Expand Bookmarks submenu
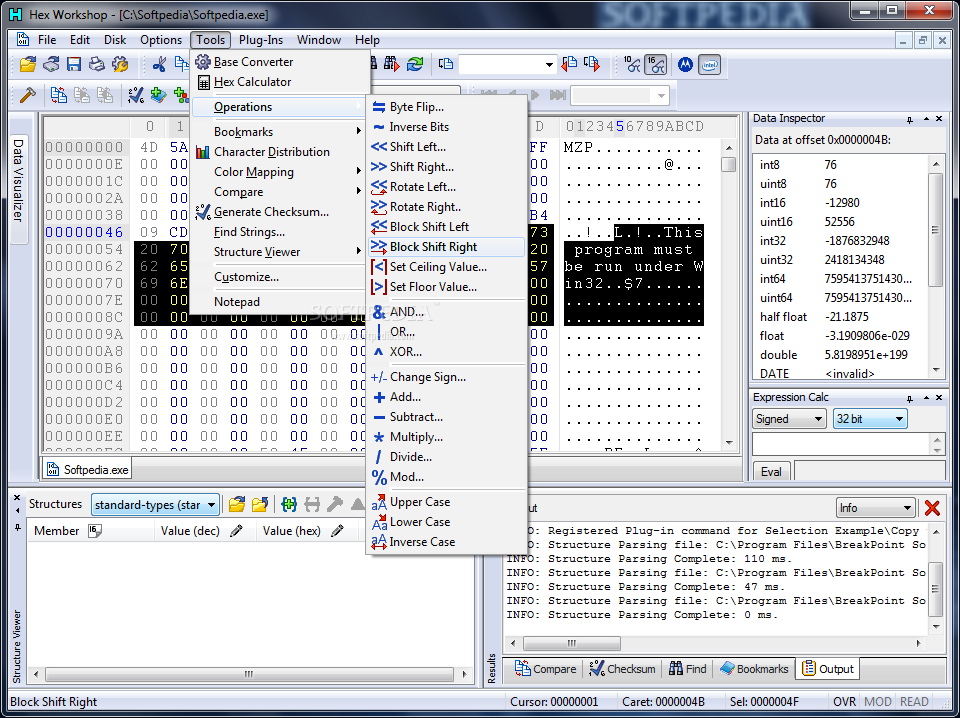This screenshot has width=960, height=718. click(x=279, y=132)
